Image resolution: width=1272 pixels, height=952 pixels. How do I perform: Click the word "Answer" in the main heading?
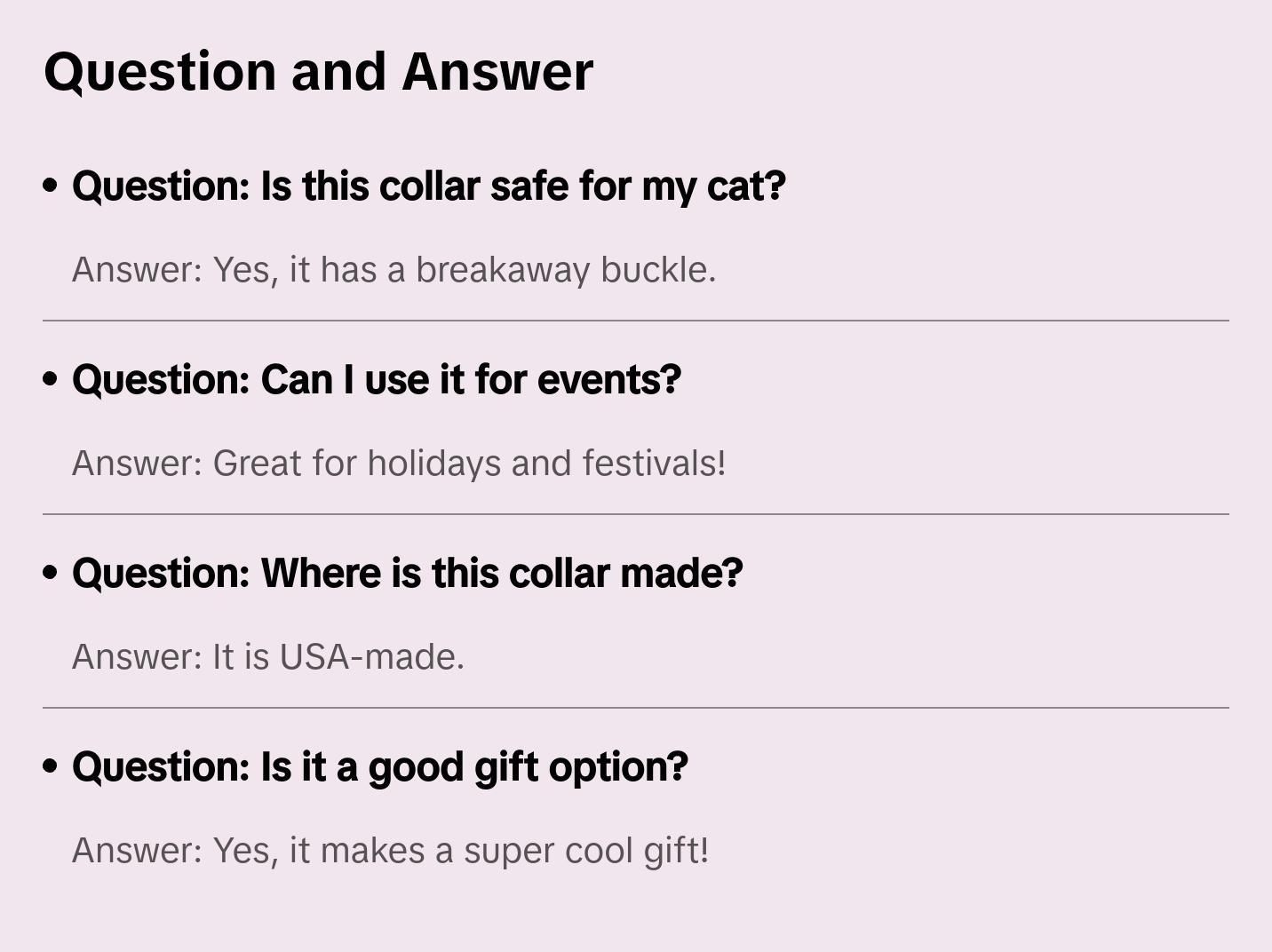coord(497,72)
